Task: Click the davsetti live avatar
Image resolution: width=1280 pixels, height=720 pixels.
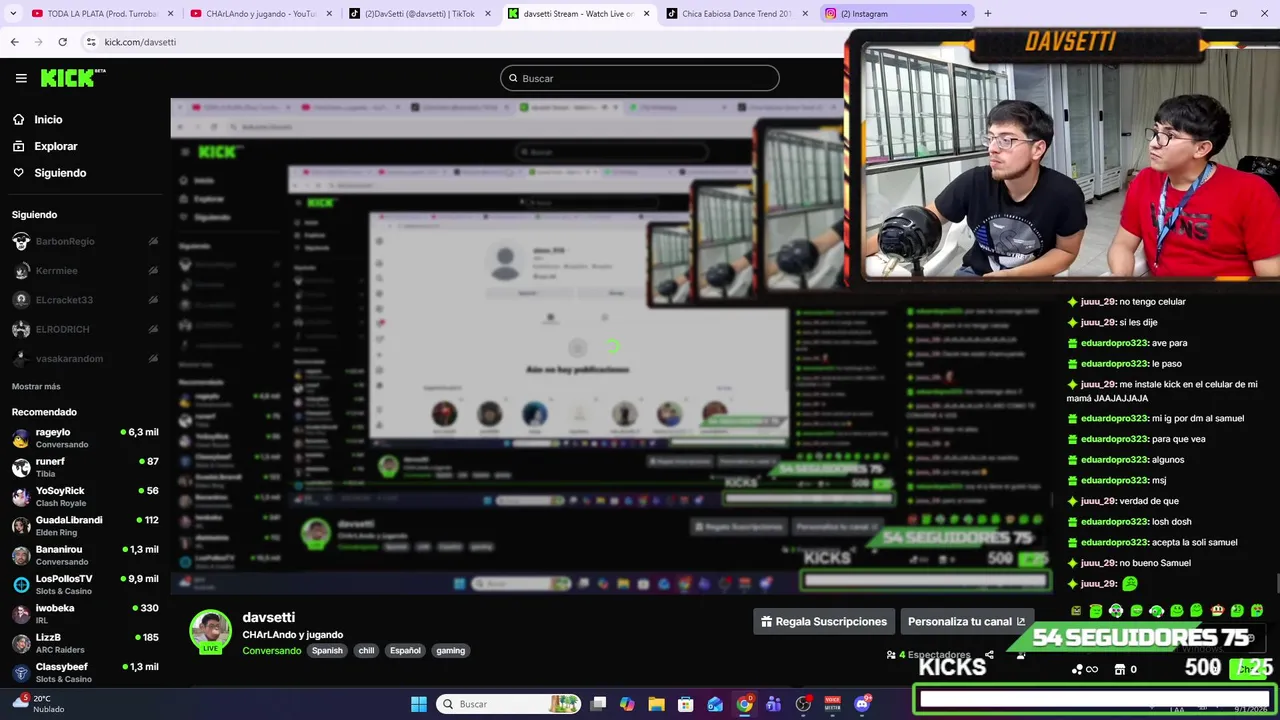Action: (210, 632)
